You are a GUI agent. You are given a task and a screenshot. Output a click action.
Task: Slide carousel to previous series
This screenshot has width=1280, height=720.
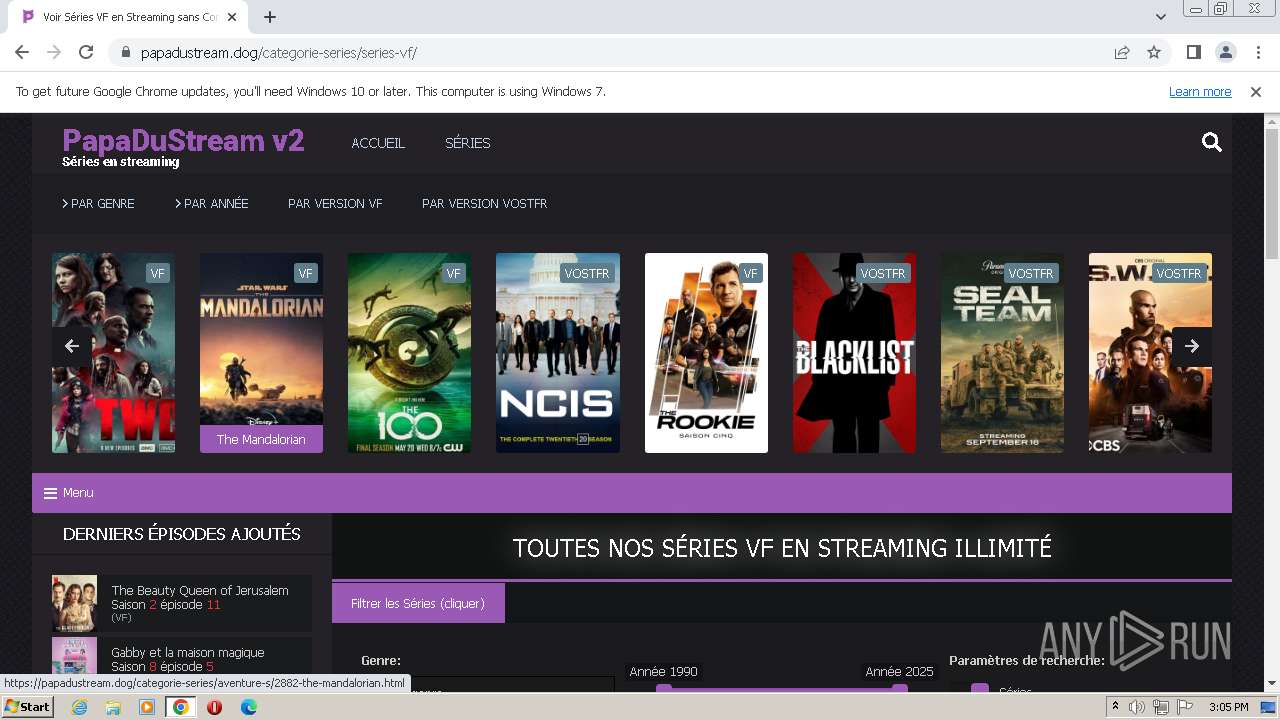click(x=72, y=346)
